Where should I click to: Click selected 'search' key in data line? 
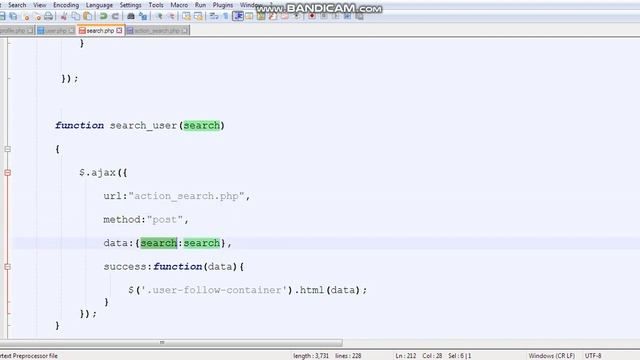[x=159, y=243]
